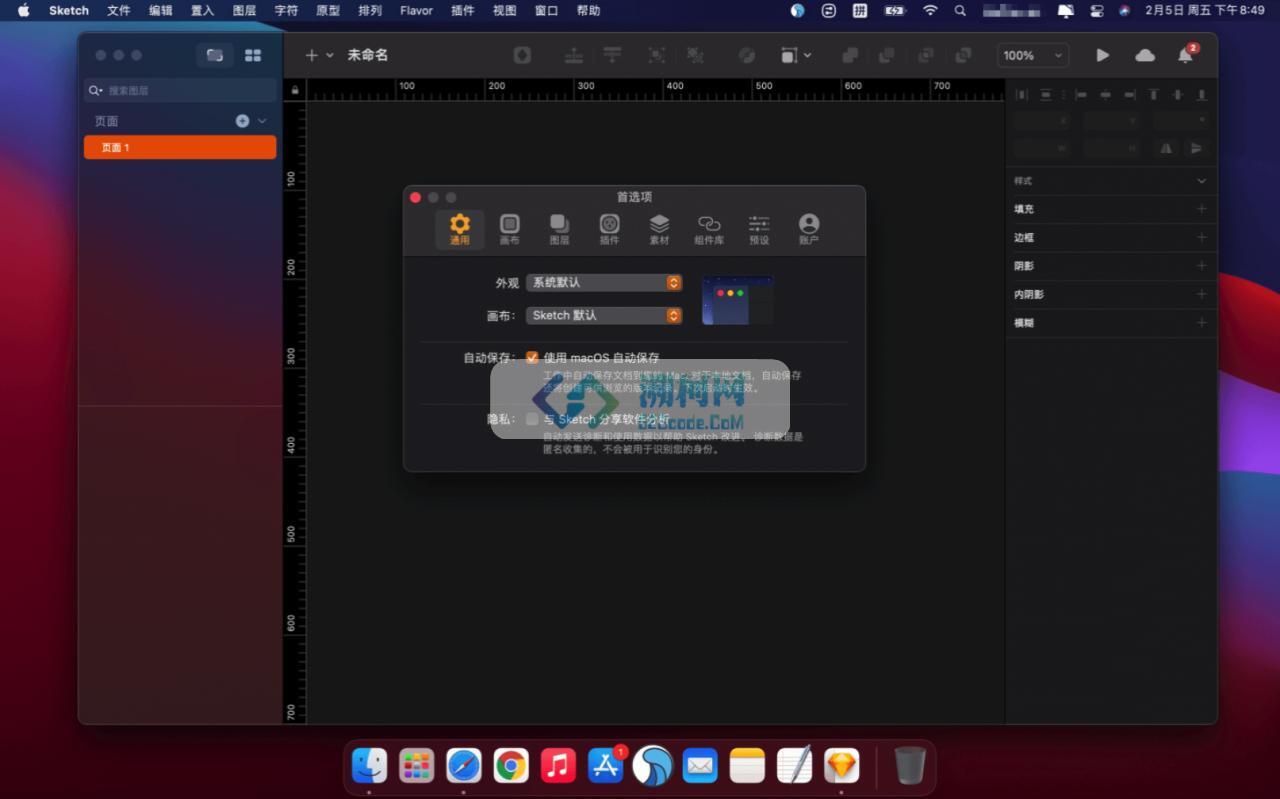
Task: Collapse the 样式 section chevron
Action: (1202, 181)
